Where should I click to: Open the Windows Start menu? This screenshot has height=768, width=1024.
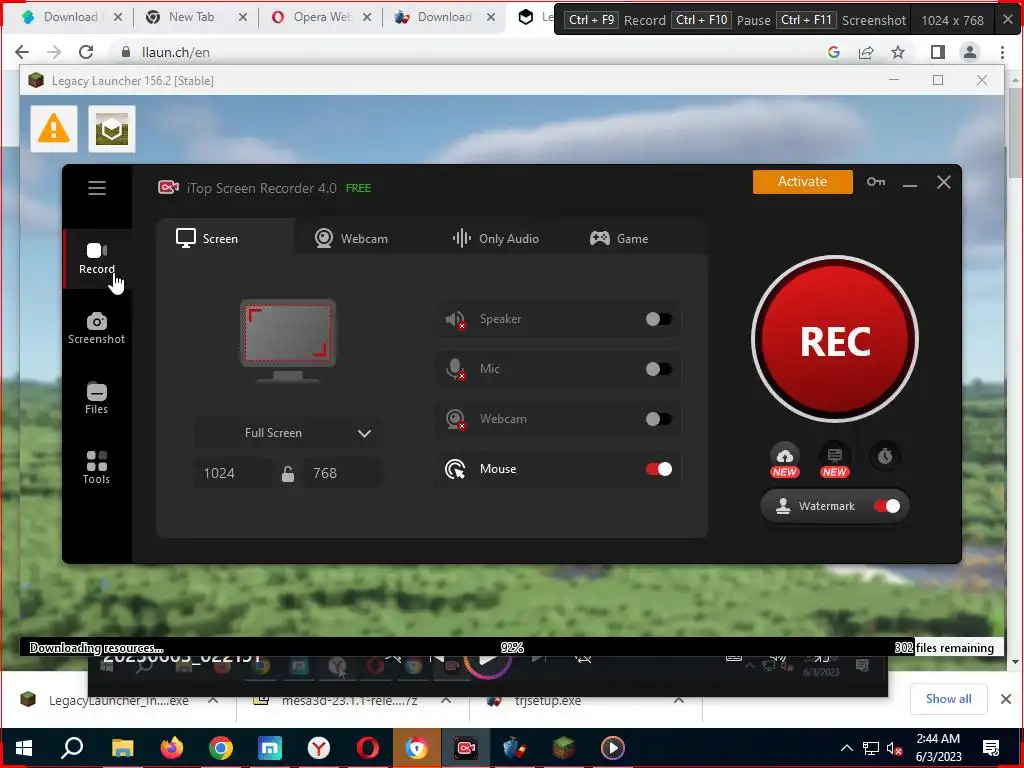click(x=24, y=748)
